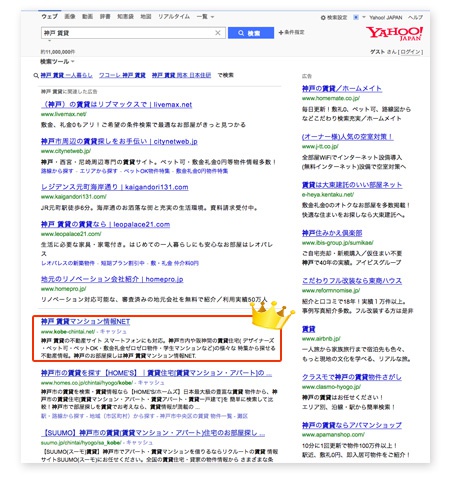Click the ログイン link
Image resolution: width=453 pixels, height=488 pixels.
point(410,52)
